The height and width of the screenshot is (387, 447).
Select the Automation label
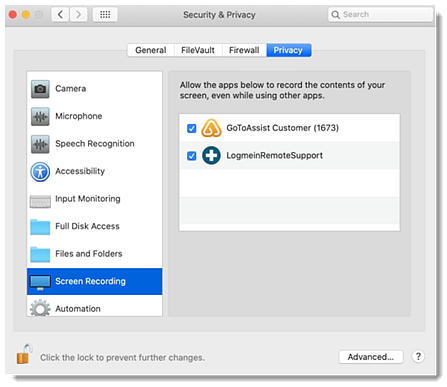(78, 309)
